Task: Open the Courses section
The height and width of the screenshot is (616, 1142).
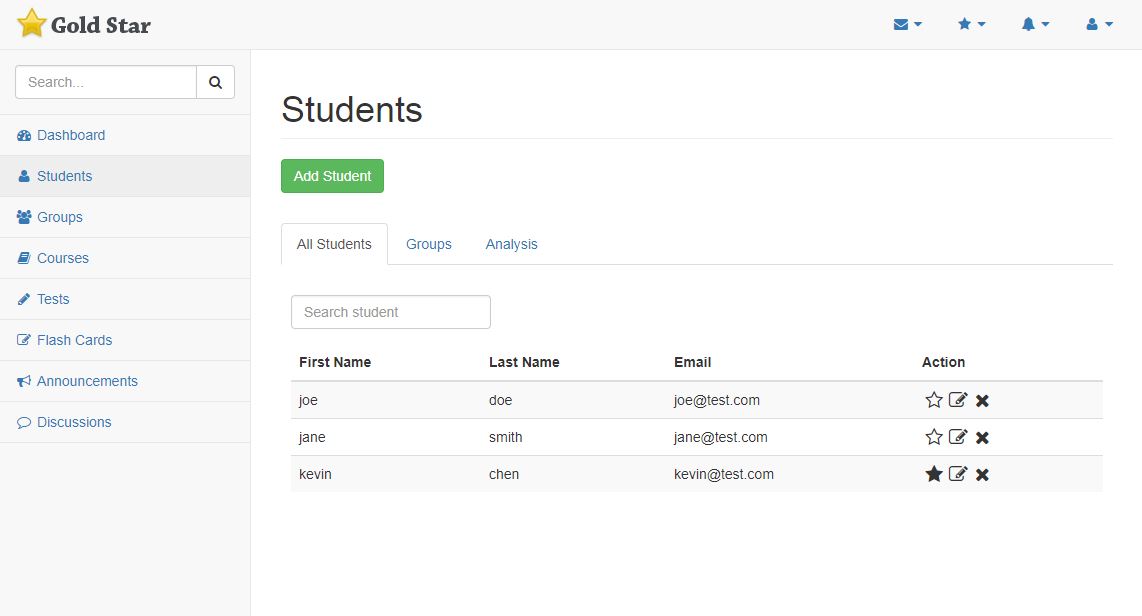Action: (62, 258)
